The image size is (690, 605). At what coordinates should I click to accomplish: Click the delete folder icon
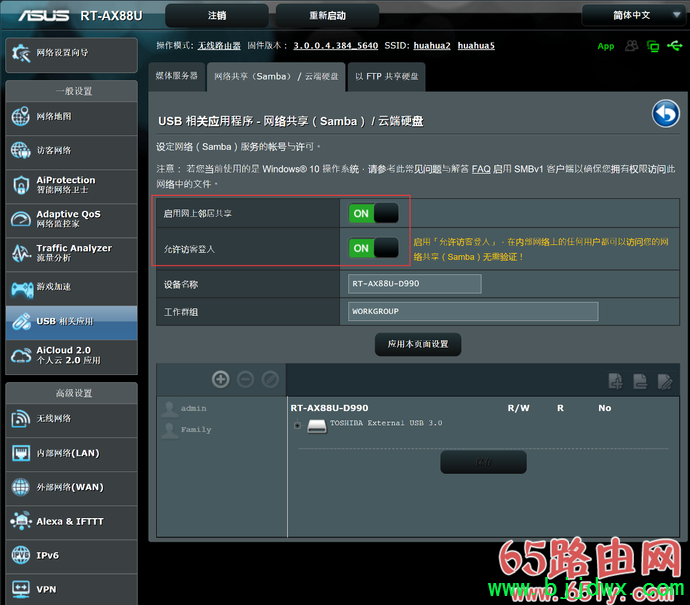[x=640, y=381]
